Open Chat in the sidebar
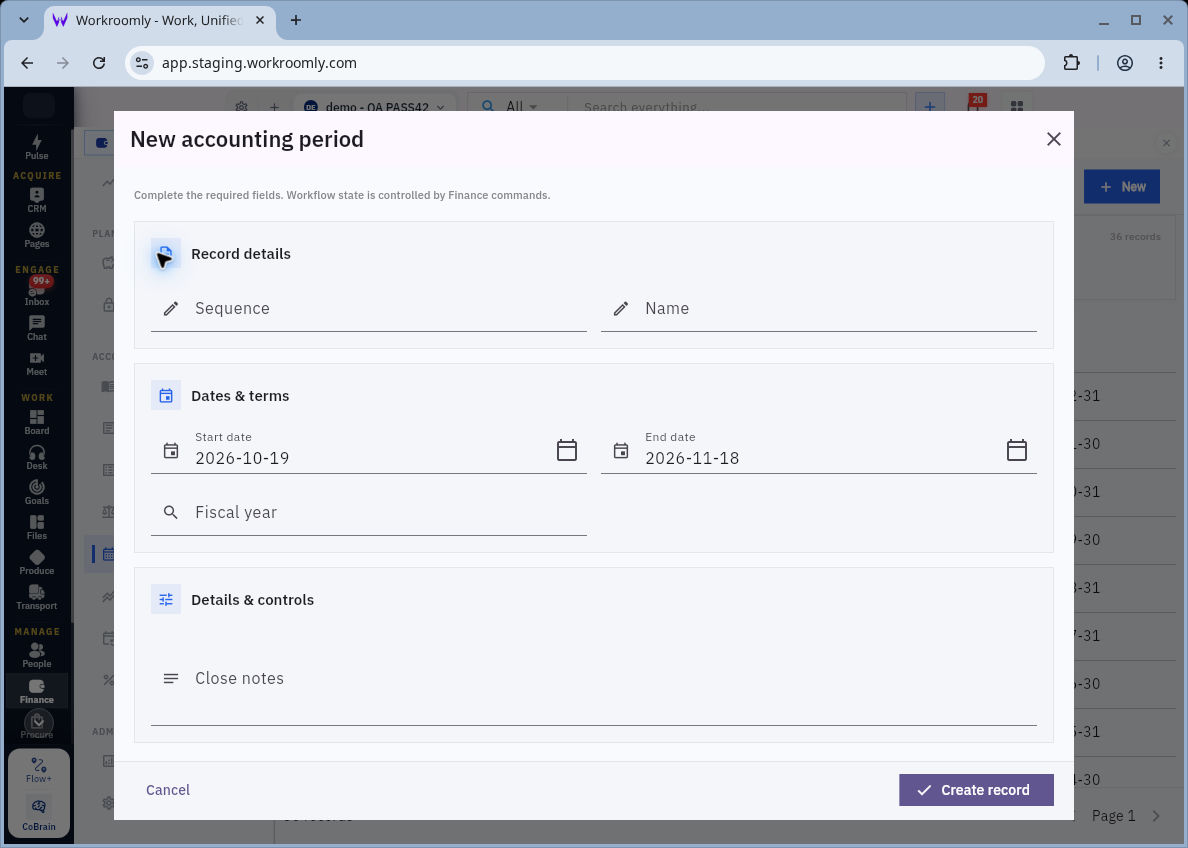Image resolution: width=1188 pixels, height=848 pixels. tap(36, 328)
